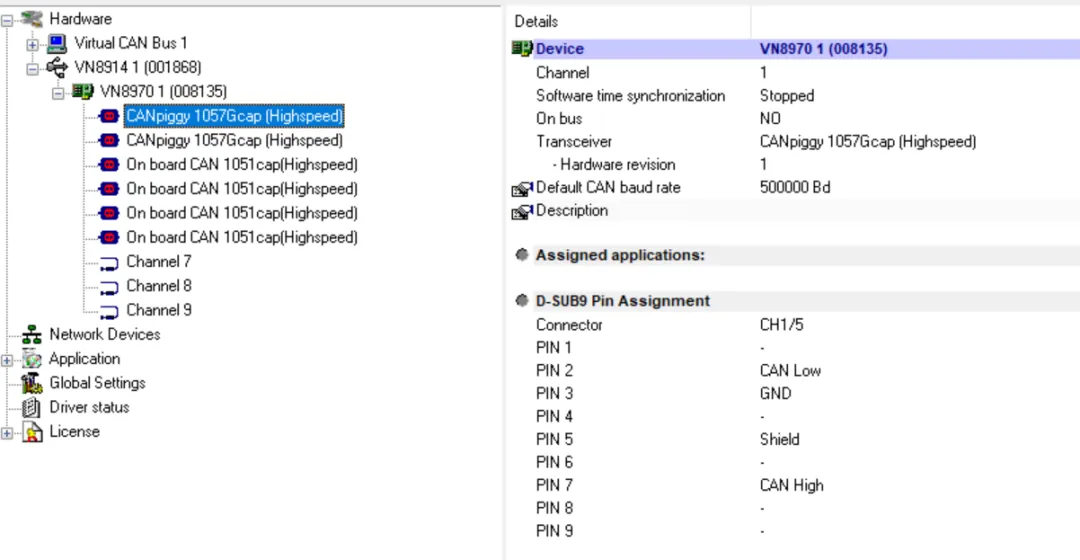Click the GND value for PIN 3

click(x=776, y=393)
